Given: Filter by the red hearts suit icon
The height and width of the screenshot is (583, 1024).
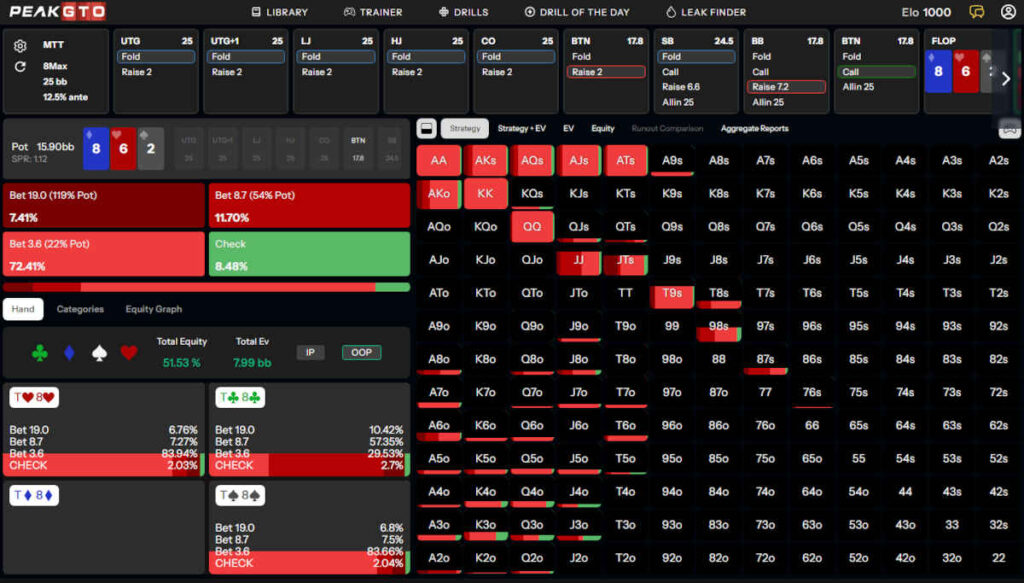Looking at the screenshot, I should (128, 352).
